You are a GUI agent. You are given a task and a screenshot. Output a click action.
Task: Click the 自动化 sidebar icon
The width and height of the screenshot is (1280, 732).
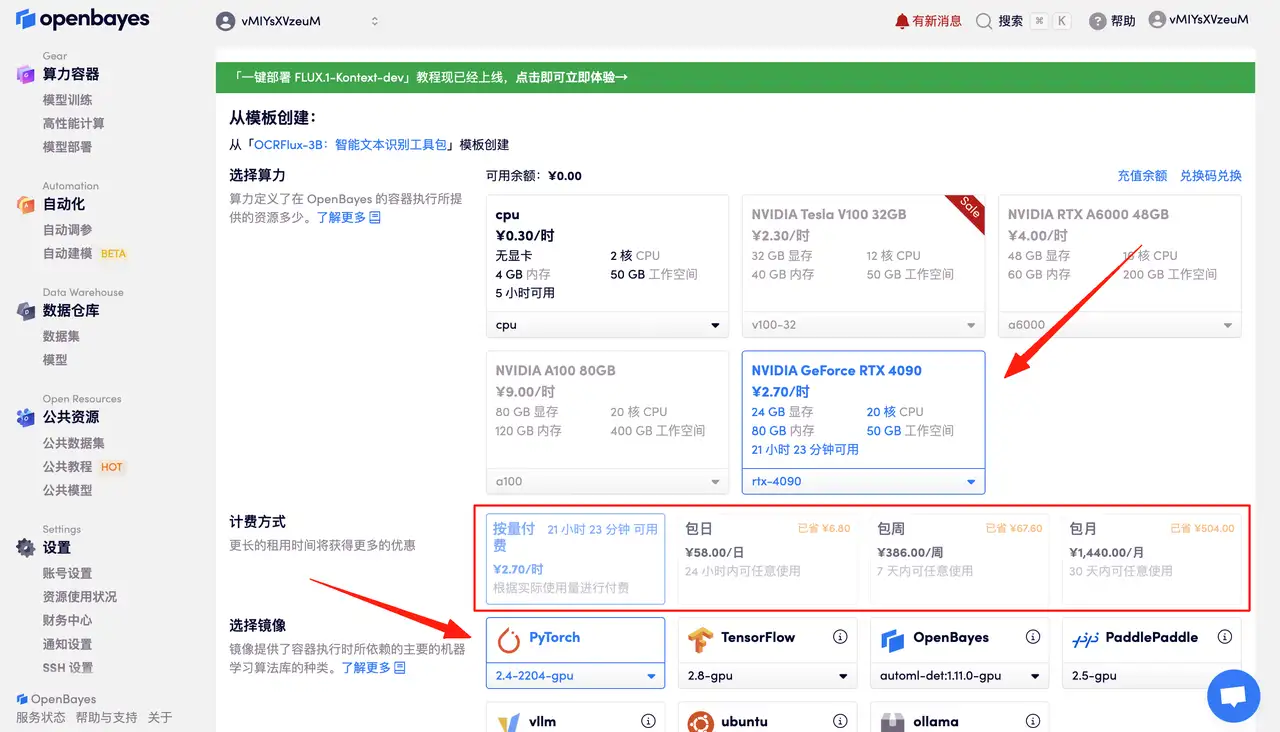click(x=26, y=204)
